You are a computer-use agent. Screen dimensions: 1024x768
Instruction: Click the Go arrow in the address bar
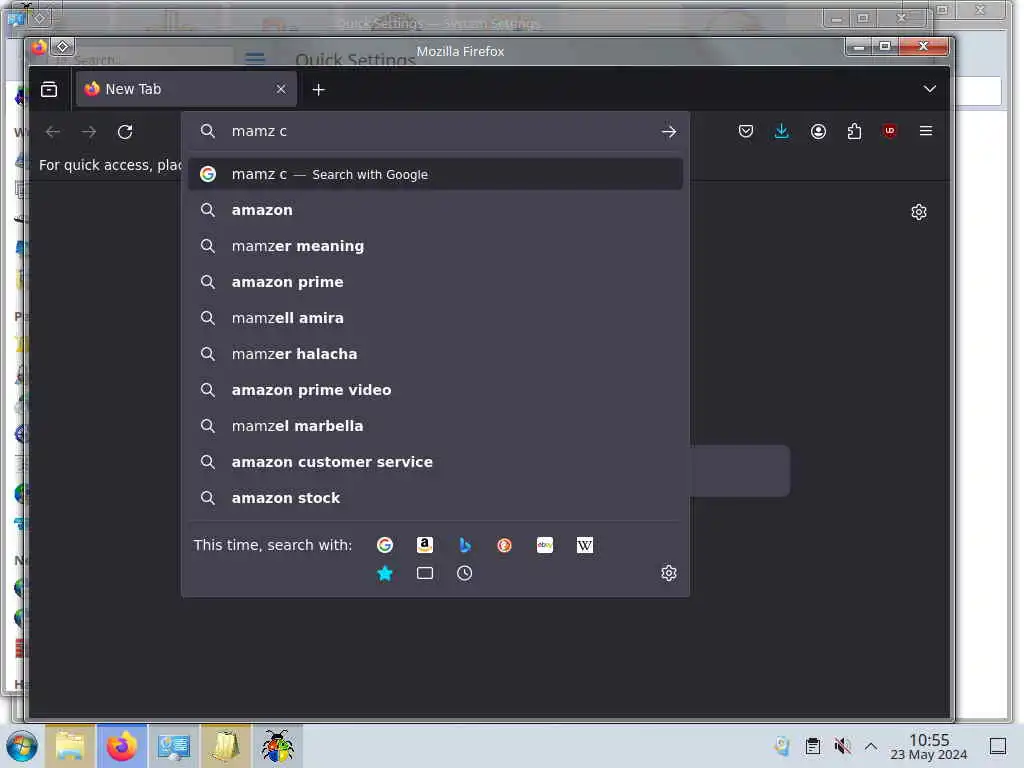[669, 132]
